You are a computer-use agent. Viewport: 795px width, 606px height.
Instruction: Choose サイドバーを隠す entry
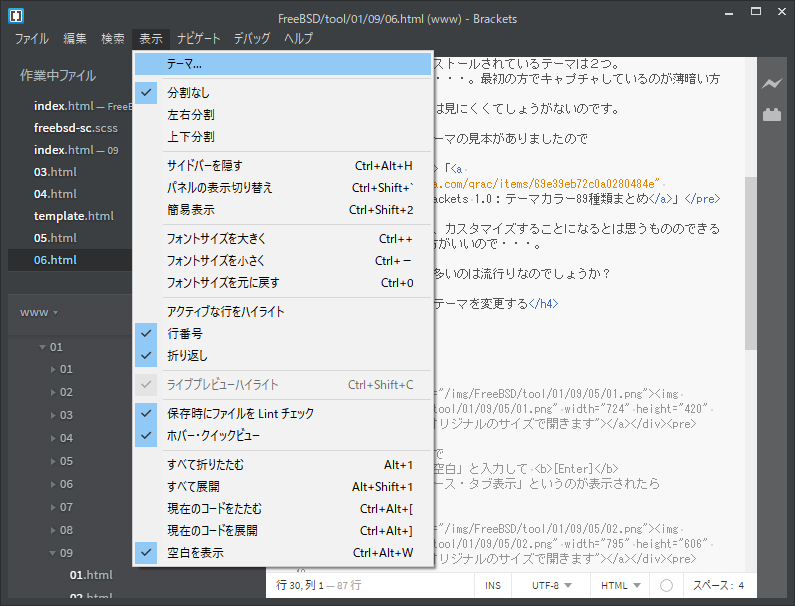tap(283, 166)
